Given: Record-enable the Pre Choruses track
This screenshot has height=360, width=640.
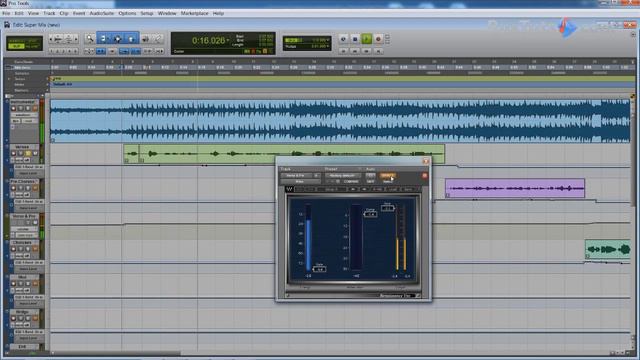Looking at the screenshot, I should pyautogui.click(x=13, y=188).
